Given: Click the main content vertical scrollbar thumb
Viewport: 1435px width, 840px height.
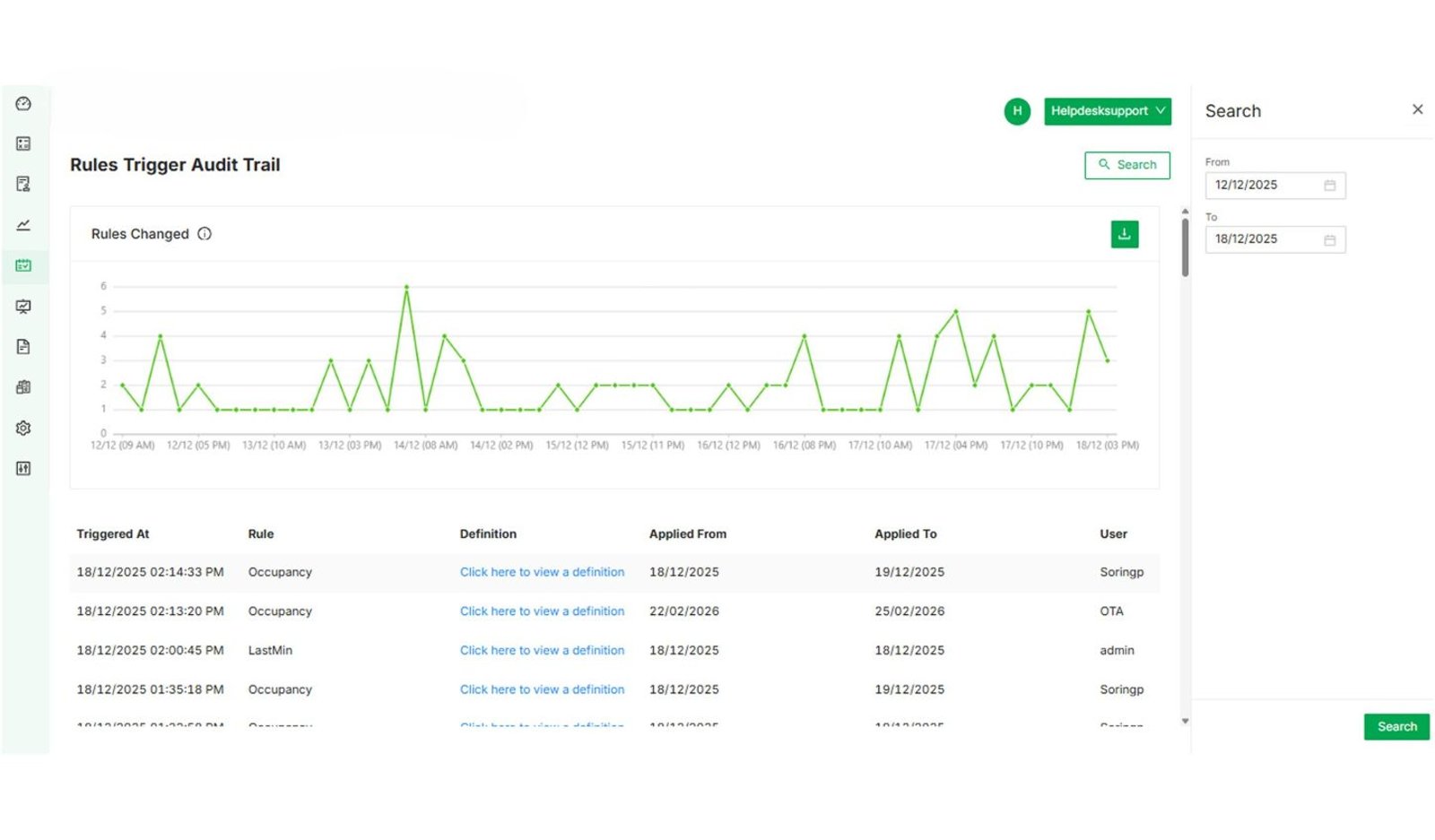Looking at the screenshot, I should pyautogui.click(x=1185, y=247).
